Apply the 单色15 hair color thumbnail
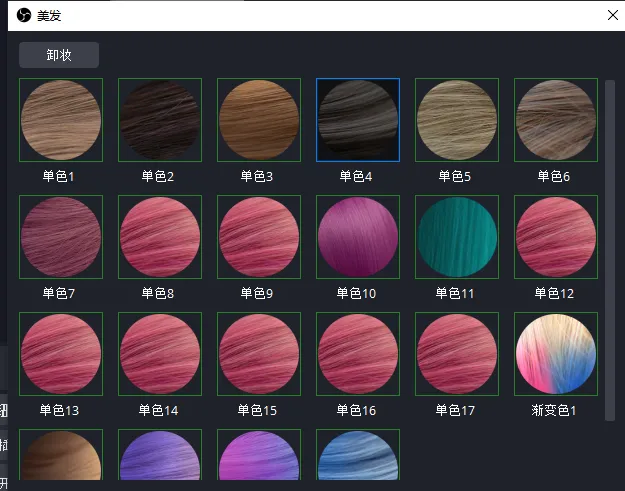 [259, 354]
